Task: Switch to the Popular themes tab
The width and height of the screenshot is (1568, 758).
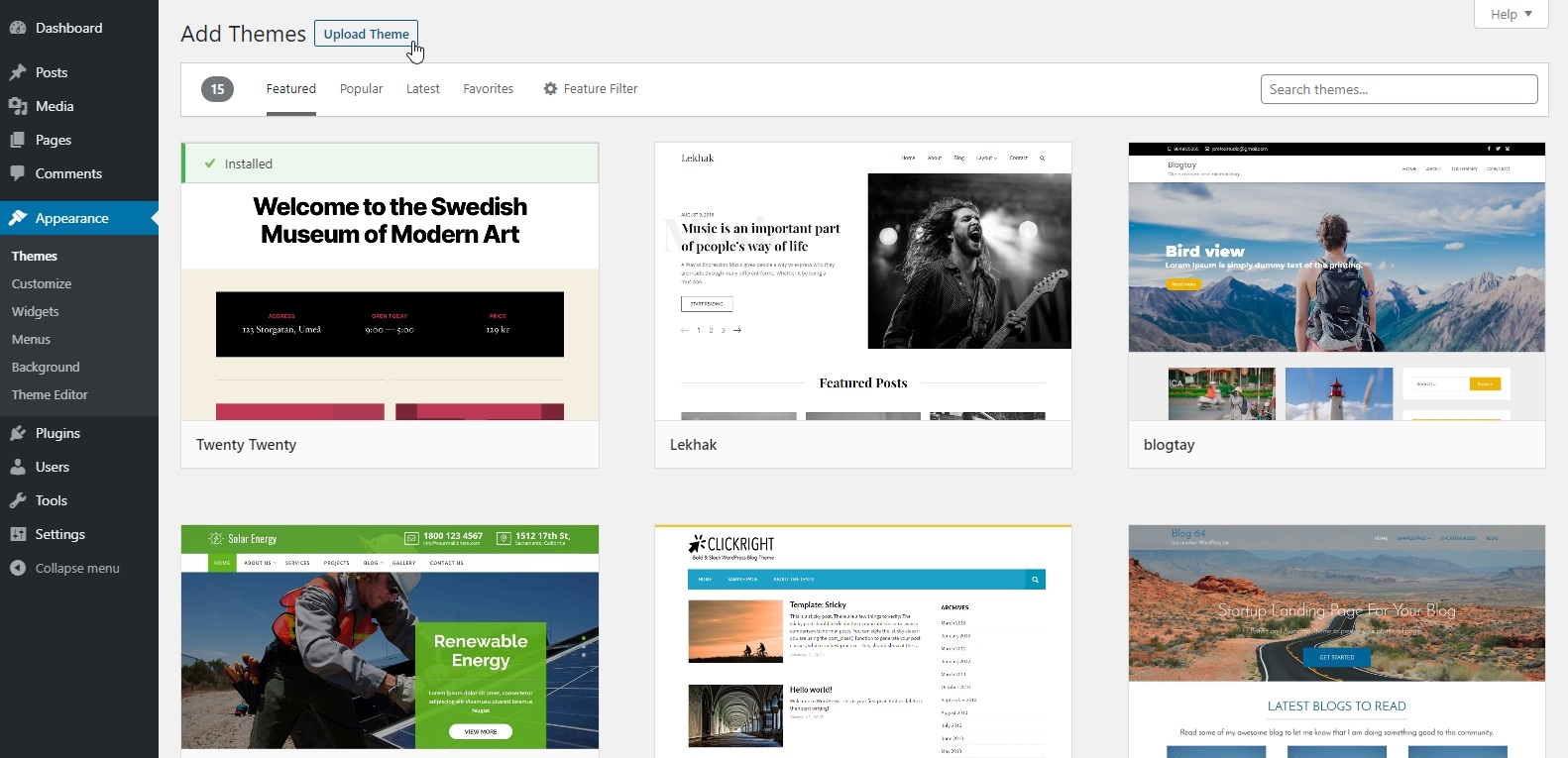Action: [x=361, y=89]
